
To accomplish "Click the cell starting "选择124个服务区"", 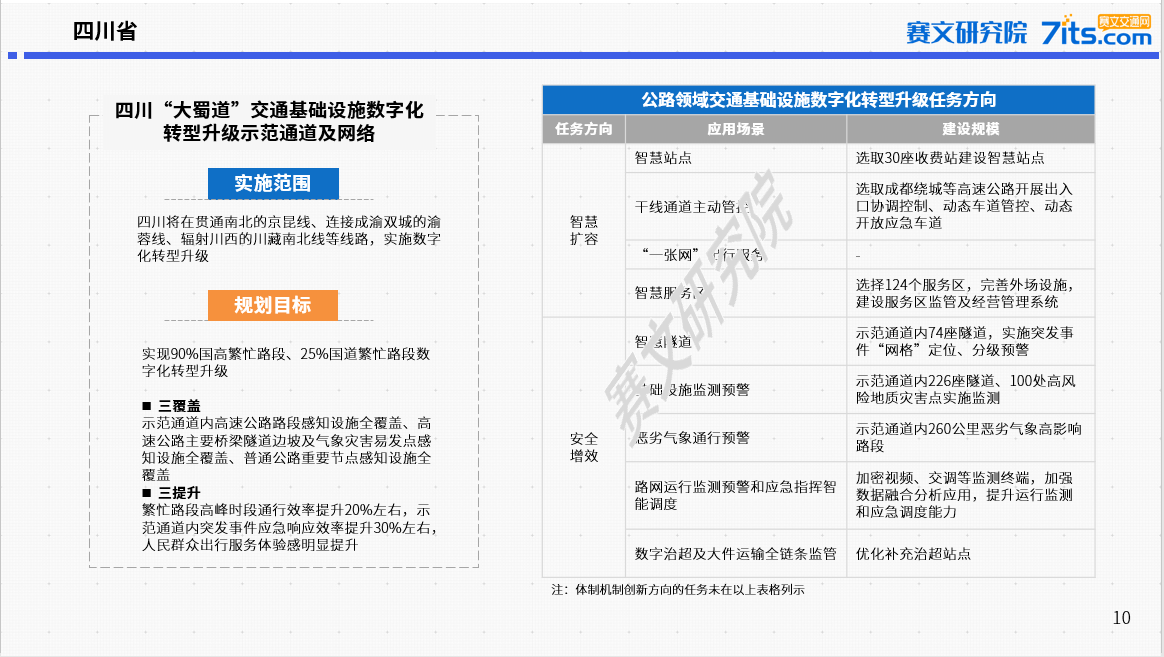I will (x=970, y=293).
